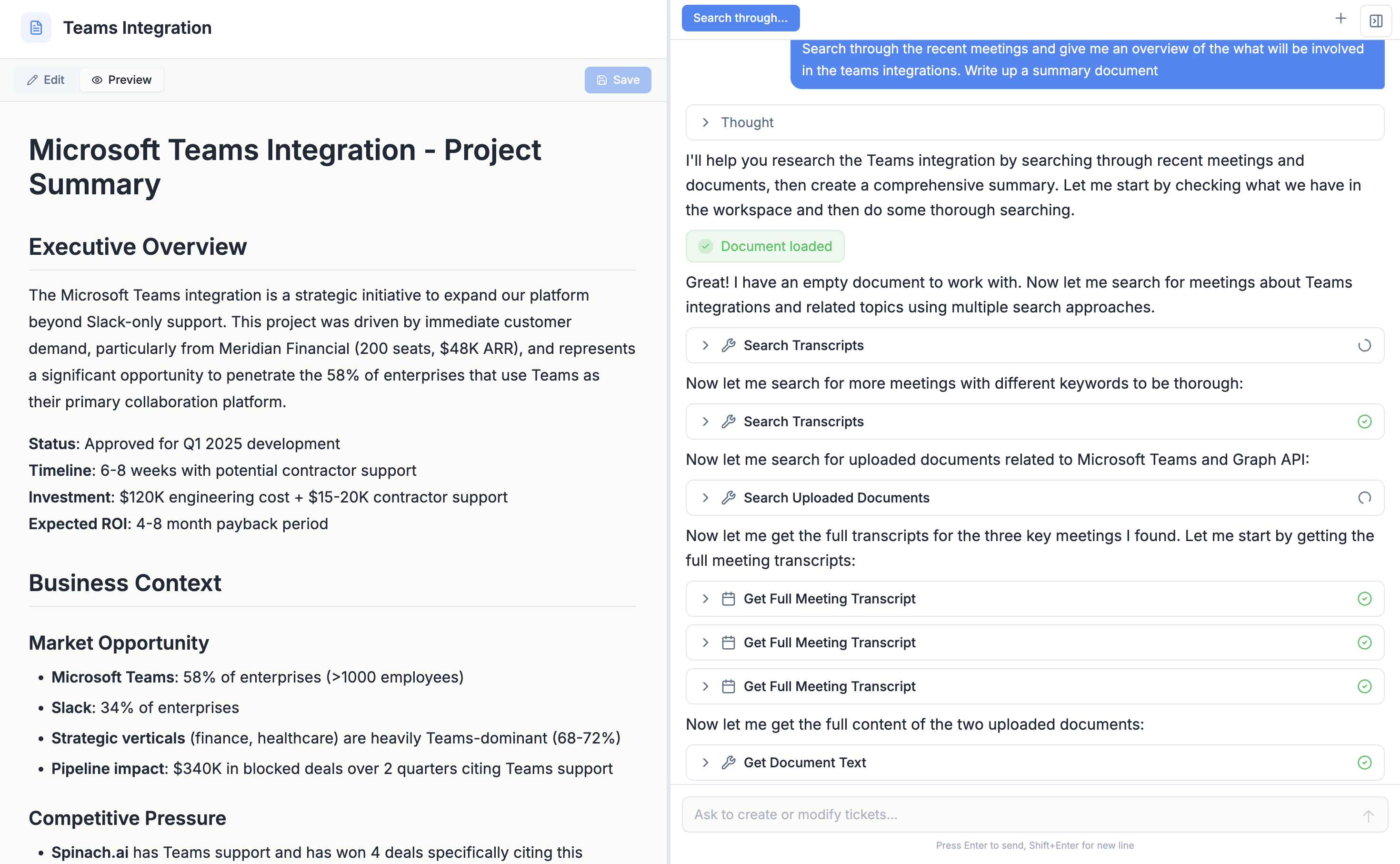
Task: Click the send message arrow icon
Action: pos(1368,814)
